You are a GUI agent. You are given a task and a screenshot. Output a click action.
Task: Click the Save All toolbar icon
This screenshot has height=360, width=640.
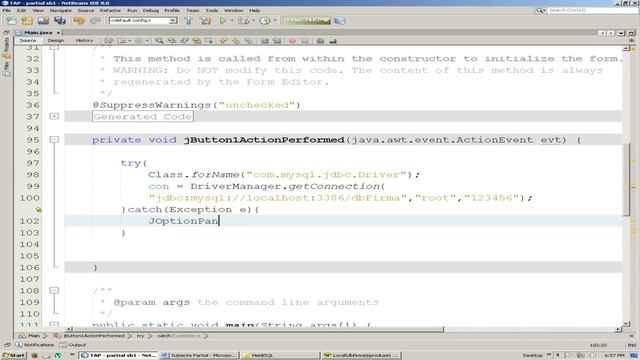[60, 20]
